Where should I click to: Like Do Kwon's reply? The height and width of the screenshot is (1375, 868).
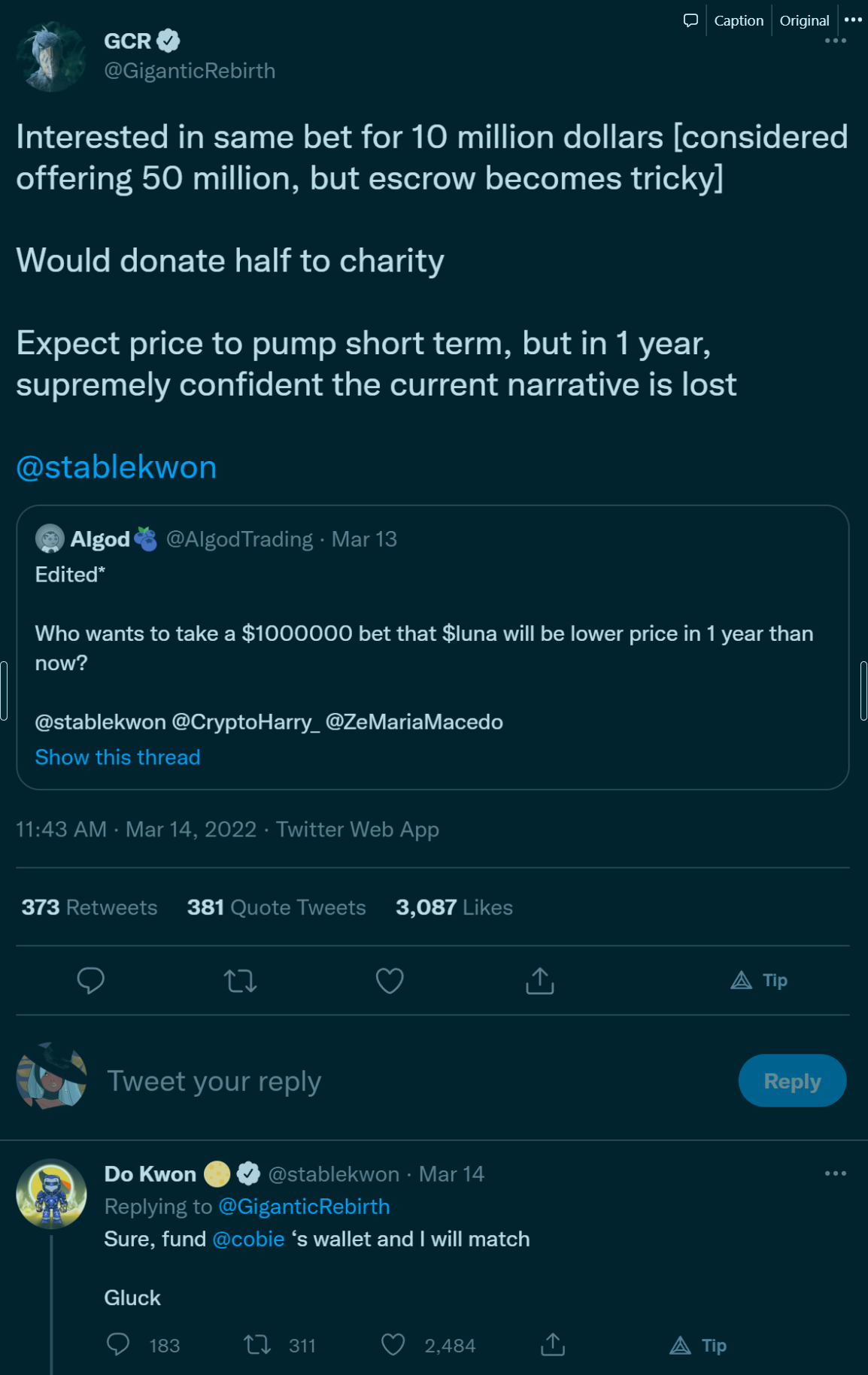pyautogui.click(x=393, y=1345)
